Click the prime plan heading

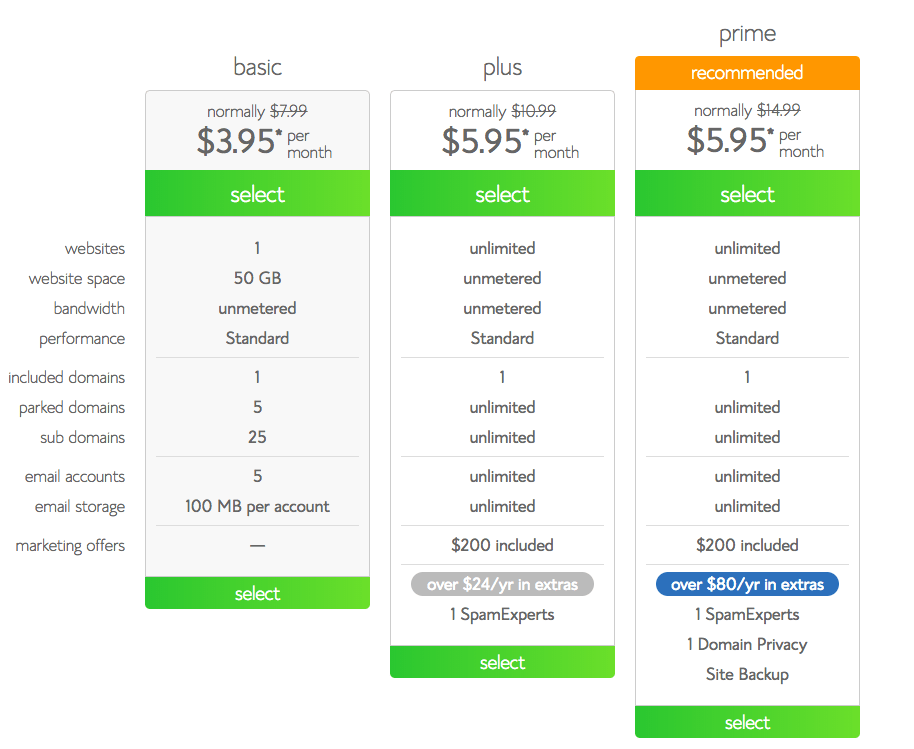(747, 34)
